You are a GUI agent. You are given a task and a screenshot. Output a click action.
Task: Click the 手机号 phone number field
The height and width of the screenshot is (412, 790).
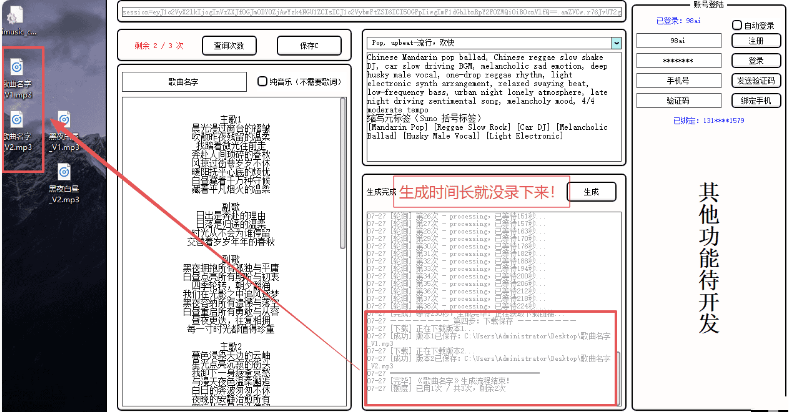(x=679, y=81)
